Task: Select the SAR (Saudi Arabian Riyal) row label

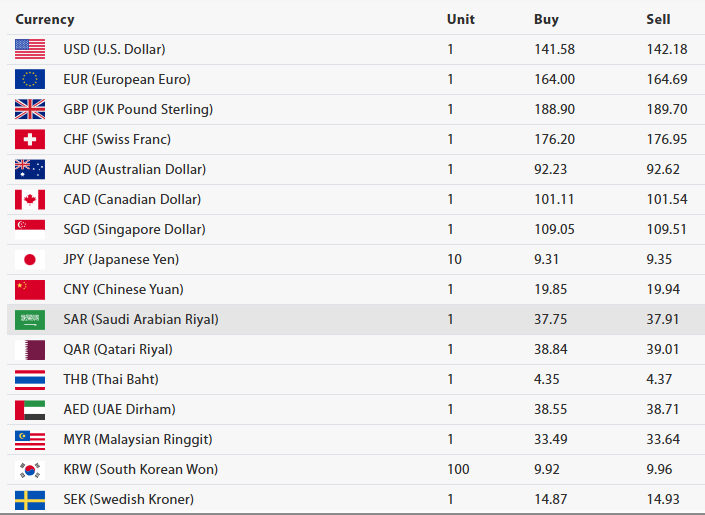Action: (x=140, y=319)
